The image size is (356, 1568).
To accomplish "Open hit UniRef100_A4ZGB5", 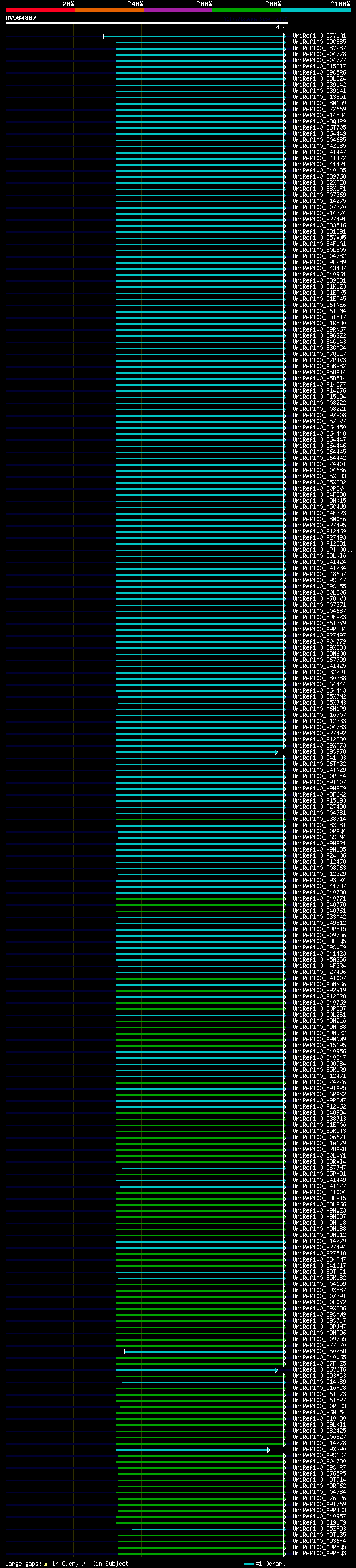I will point(319,146).
